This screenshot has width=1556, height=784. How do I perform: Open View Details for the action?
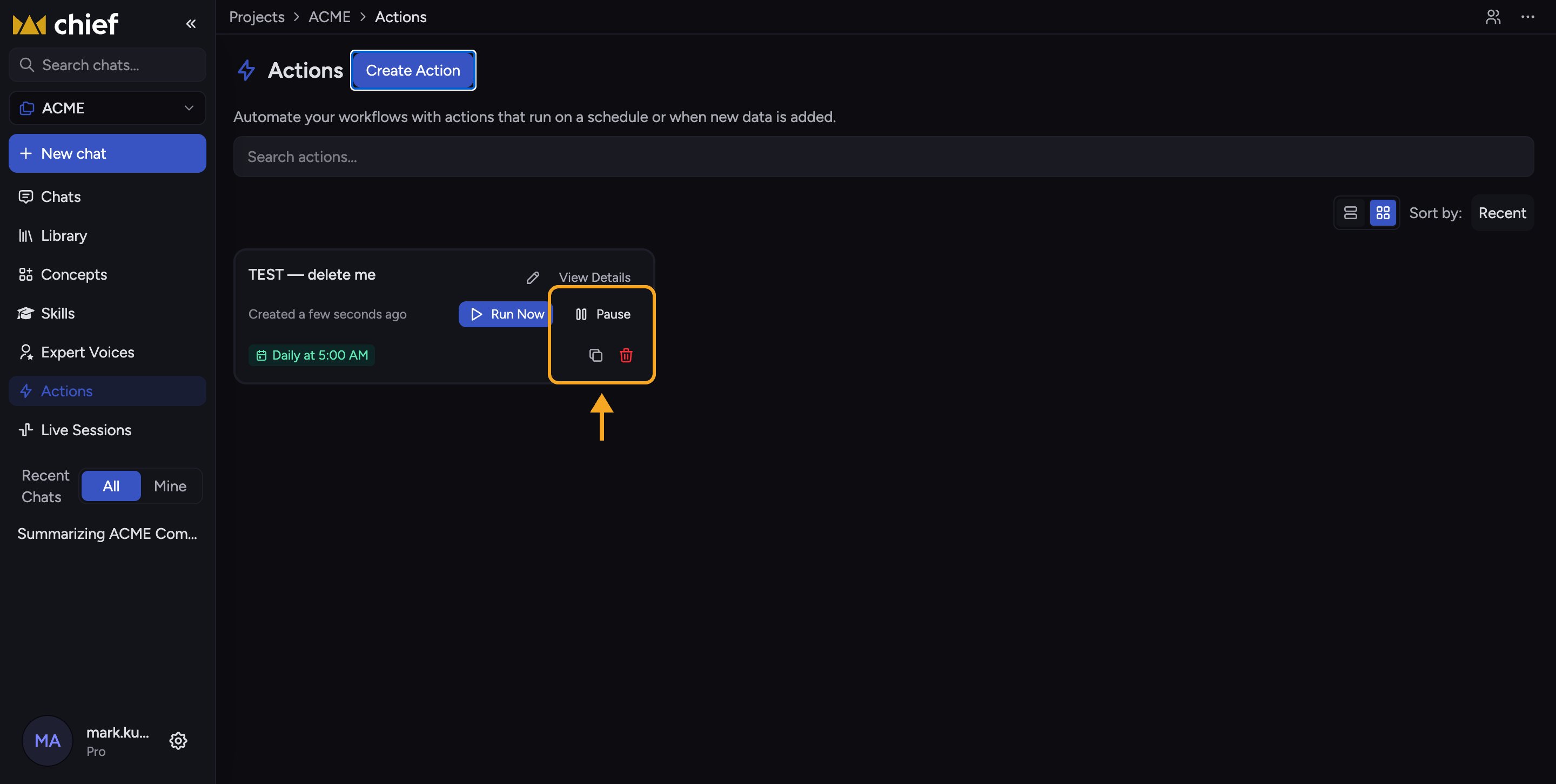(x=594, y=278)
